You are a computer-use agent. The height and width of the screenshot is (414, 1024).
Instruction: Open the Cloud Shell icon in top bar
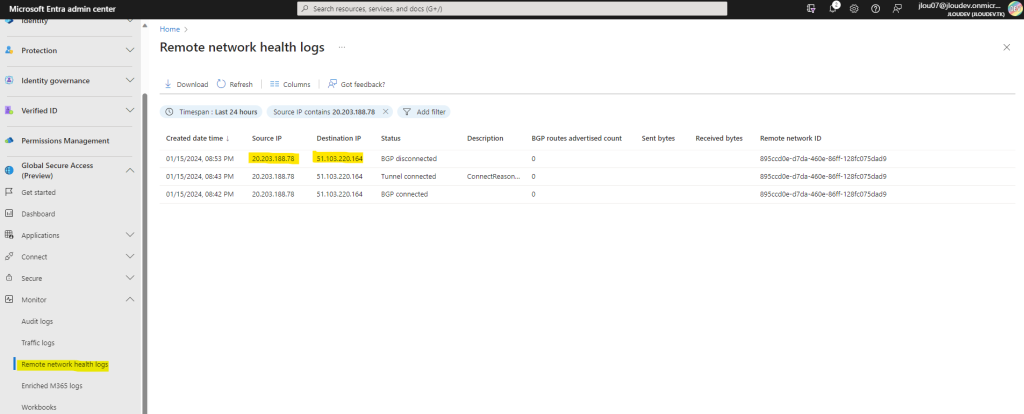(812, 8)
